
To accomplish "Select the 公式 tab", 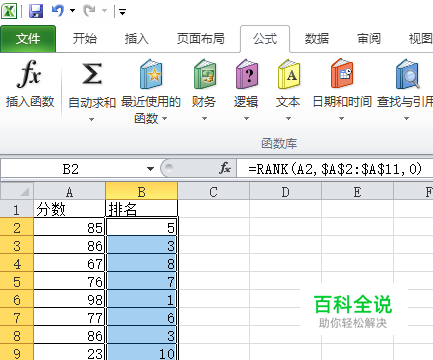I will point(265,39).
